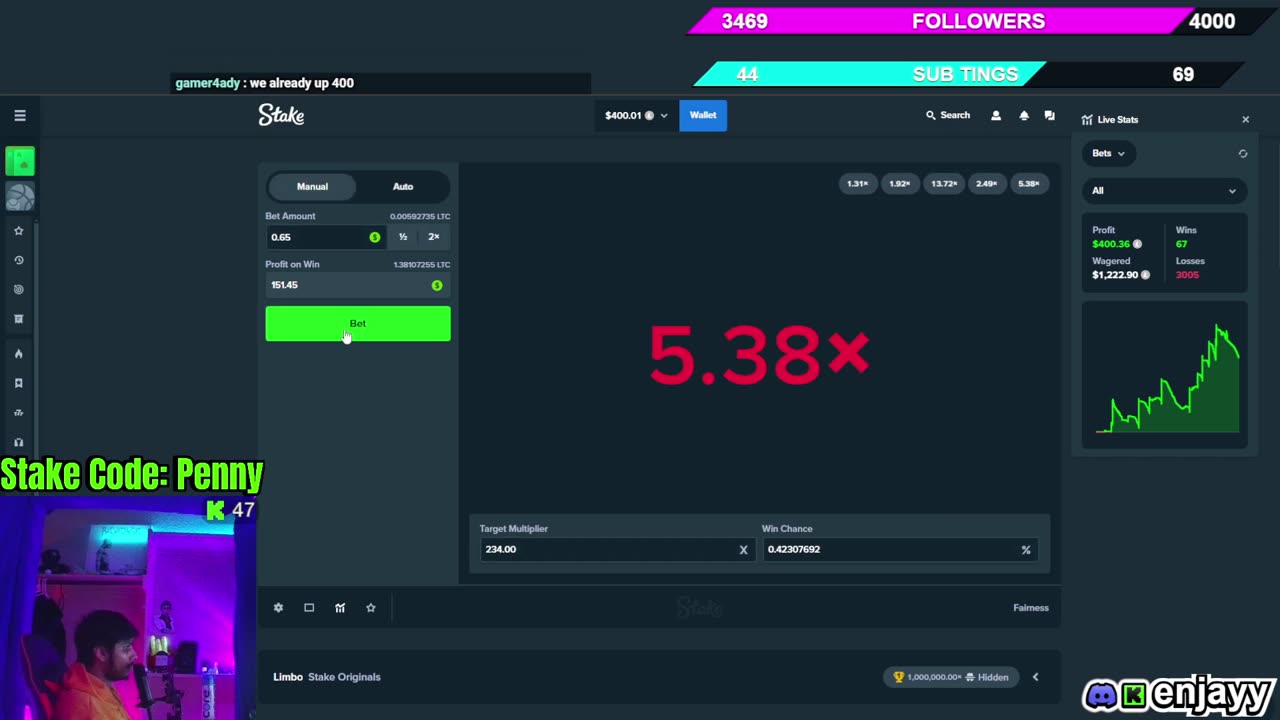This screenshot has height=720, width=1280.
Task: Click the $400.36 profit value
Action: click(1111, 244)
